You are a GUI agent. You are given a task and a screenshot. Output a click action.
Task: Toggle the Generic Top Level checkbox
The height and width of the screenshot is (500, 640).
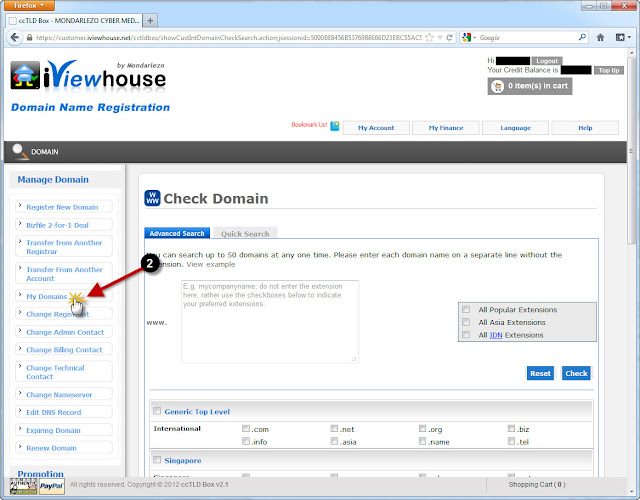point(157,411)
